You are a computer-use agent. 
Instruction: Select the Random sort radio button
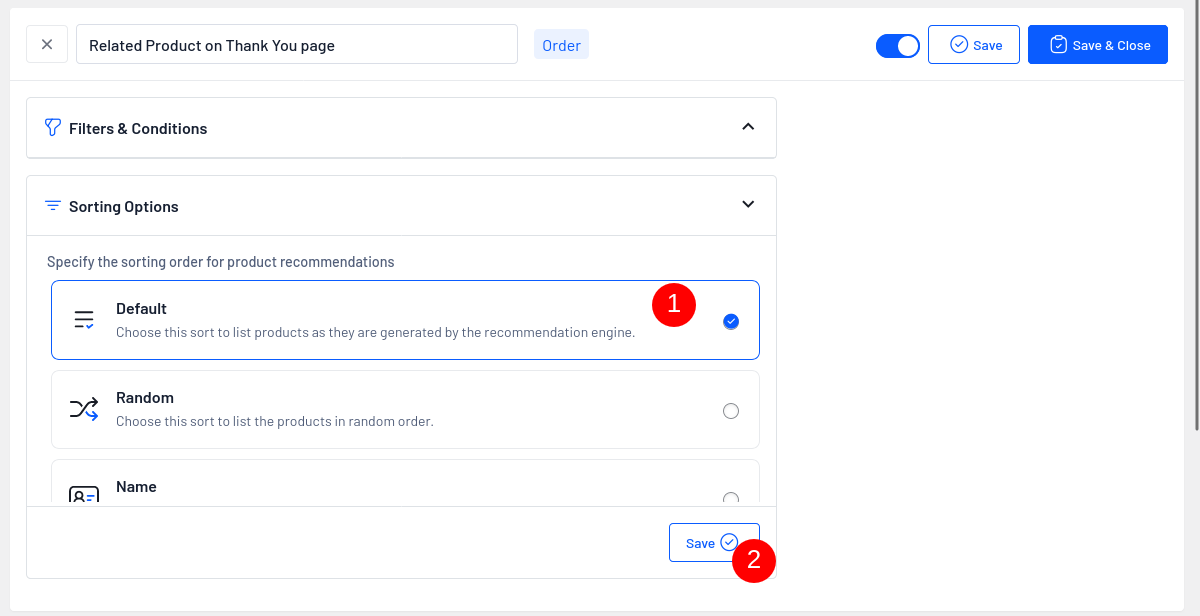pyautogui.click(x=731, y=411)
